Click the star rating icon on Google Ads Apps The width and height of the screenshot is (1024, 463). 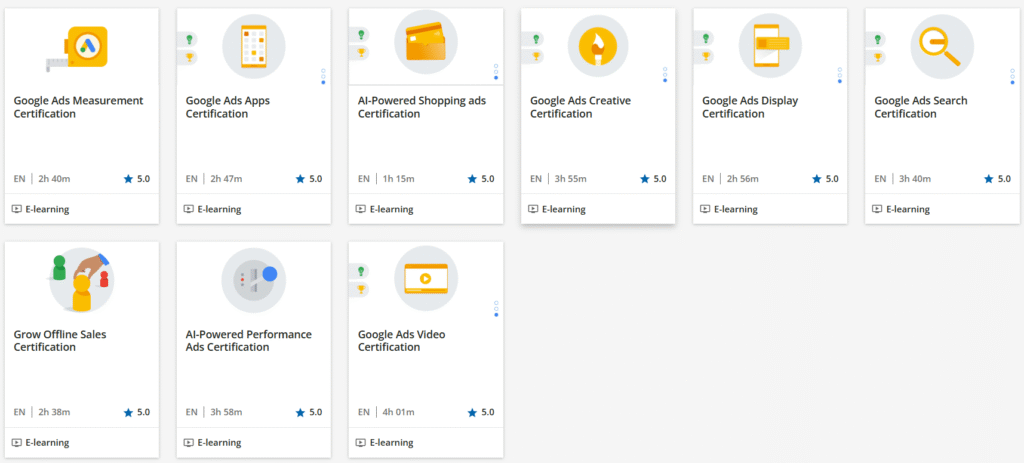300,179
